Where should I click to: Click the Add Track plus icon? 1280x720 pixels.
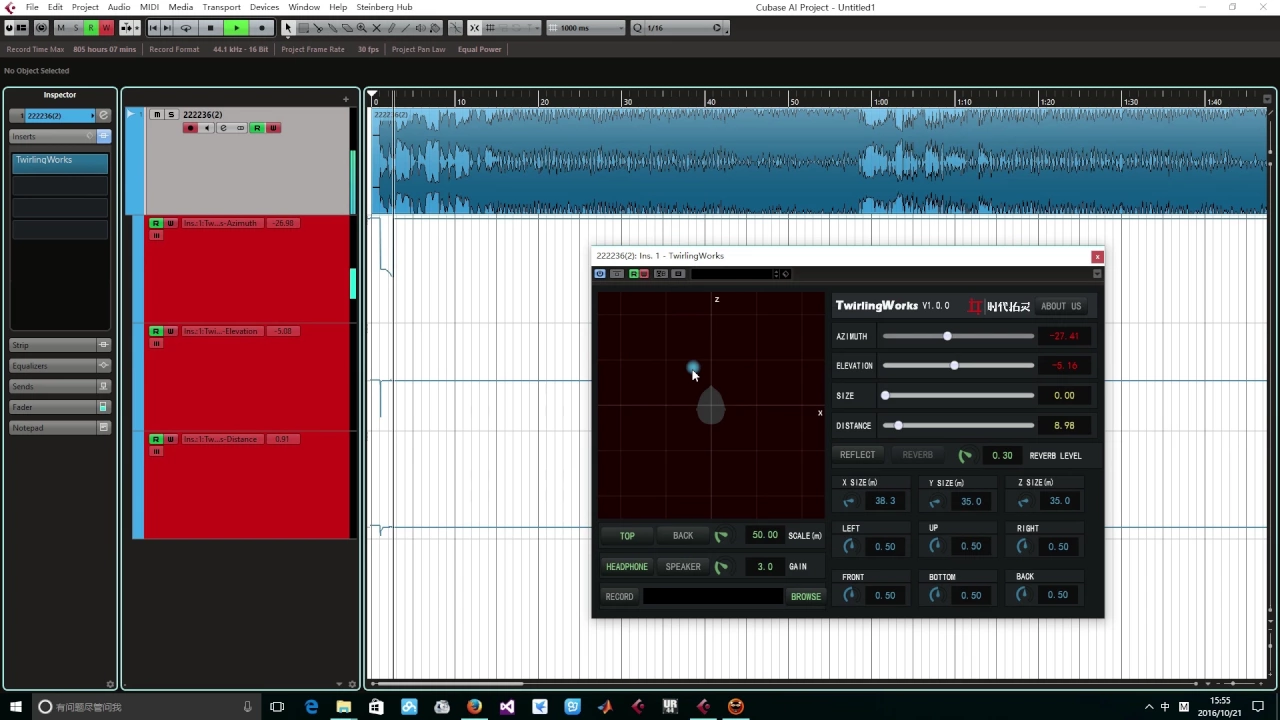(x=346, y=99)
